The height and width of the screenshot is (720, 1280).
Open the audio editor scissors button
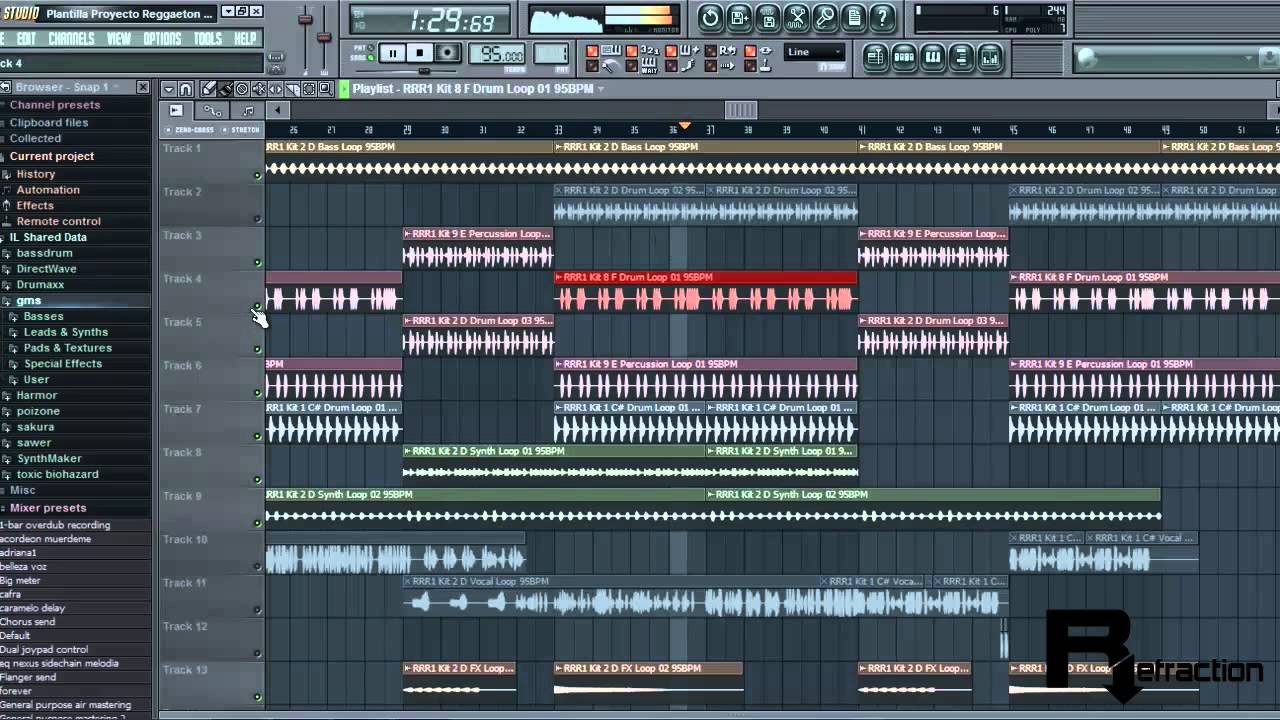coord(797,17)
